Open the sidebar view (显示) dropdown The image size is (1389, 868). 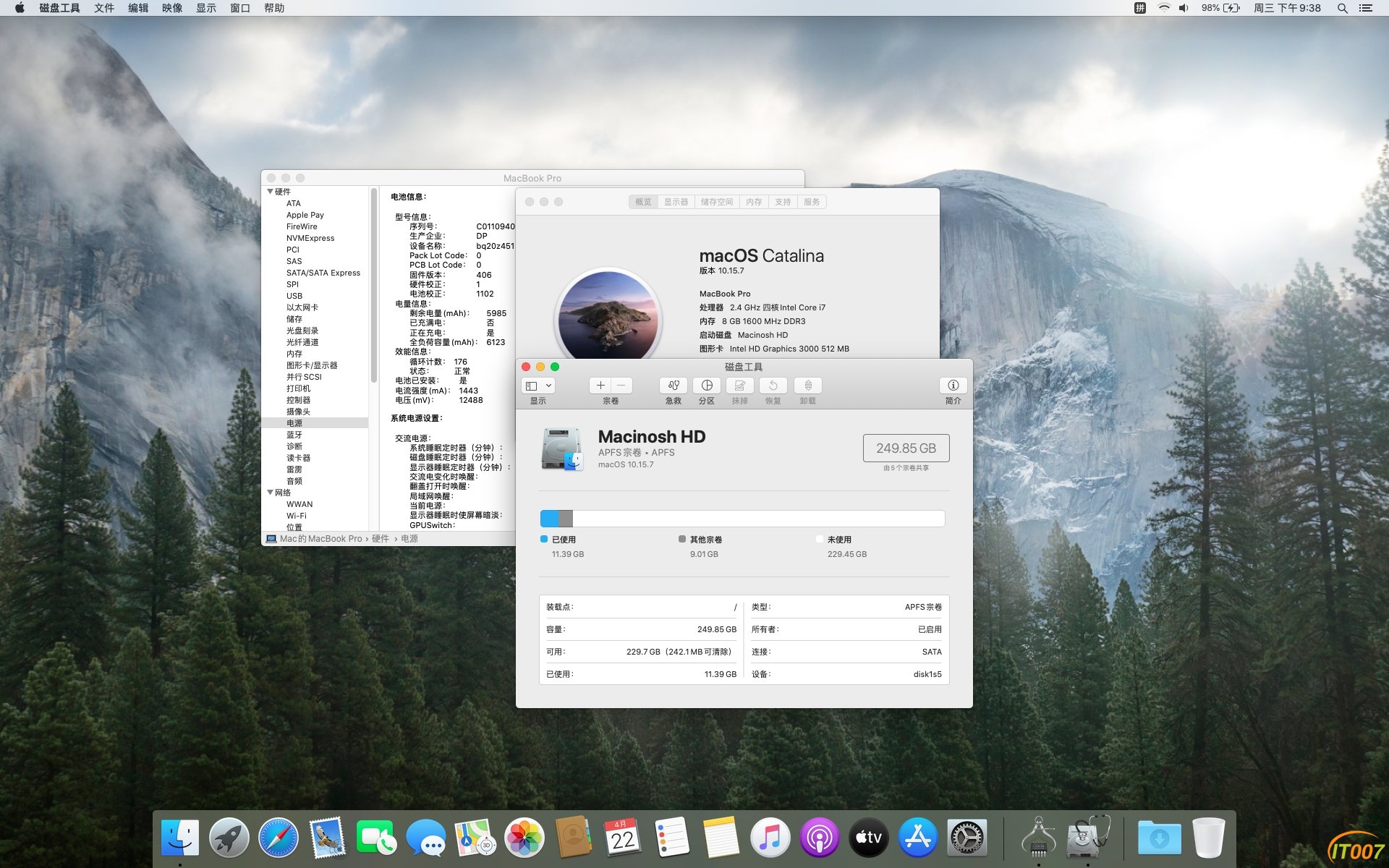coord(538,386)
